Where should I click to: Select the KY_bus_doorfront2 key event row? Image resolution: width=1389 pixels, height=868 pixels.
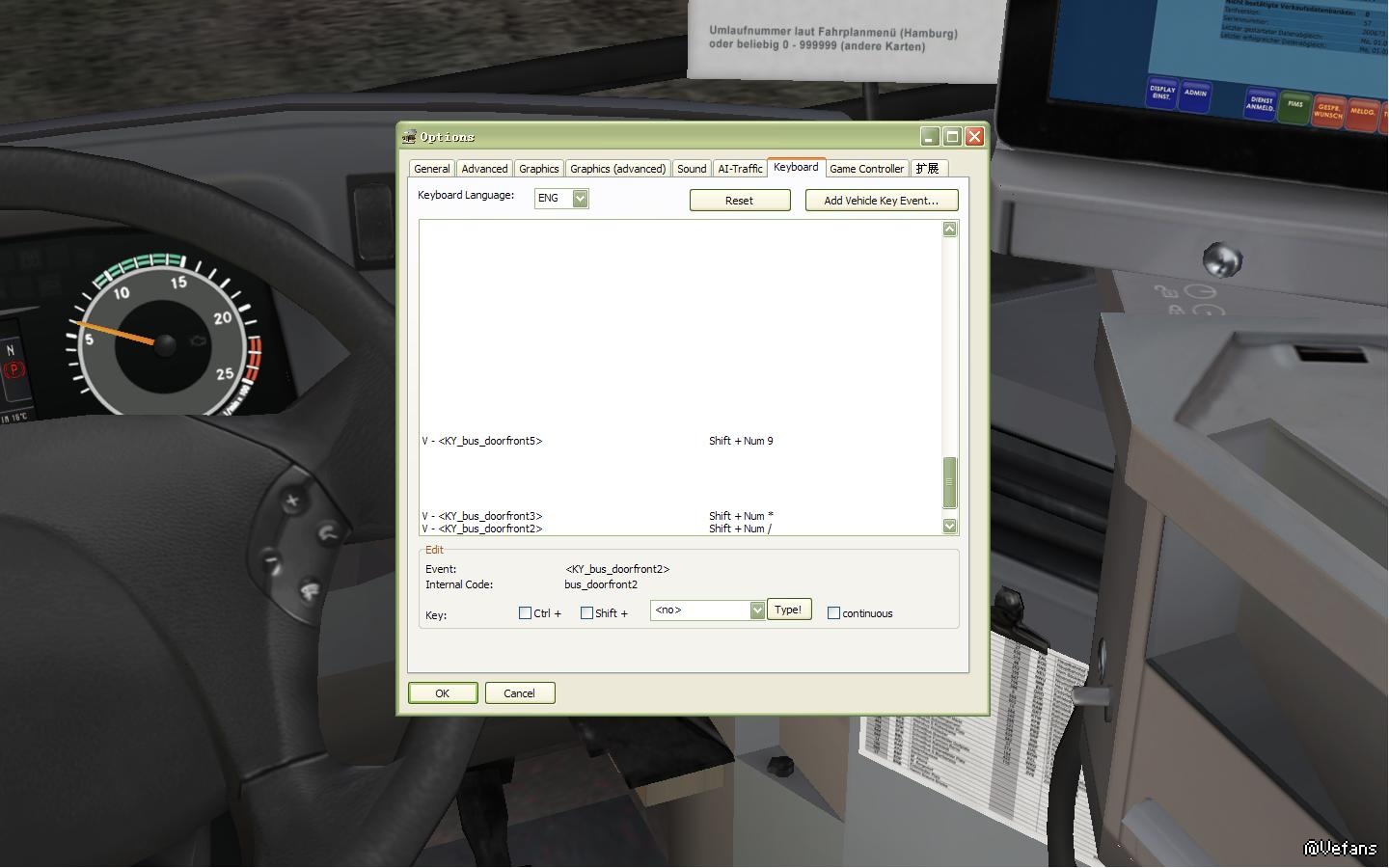tap(680, 529)
